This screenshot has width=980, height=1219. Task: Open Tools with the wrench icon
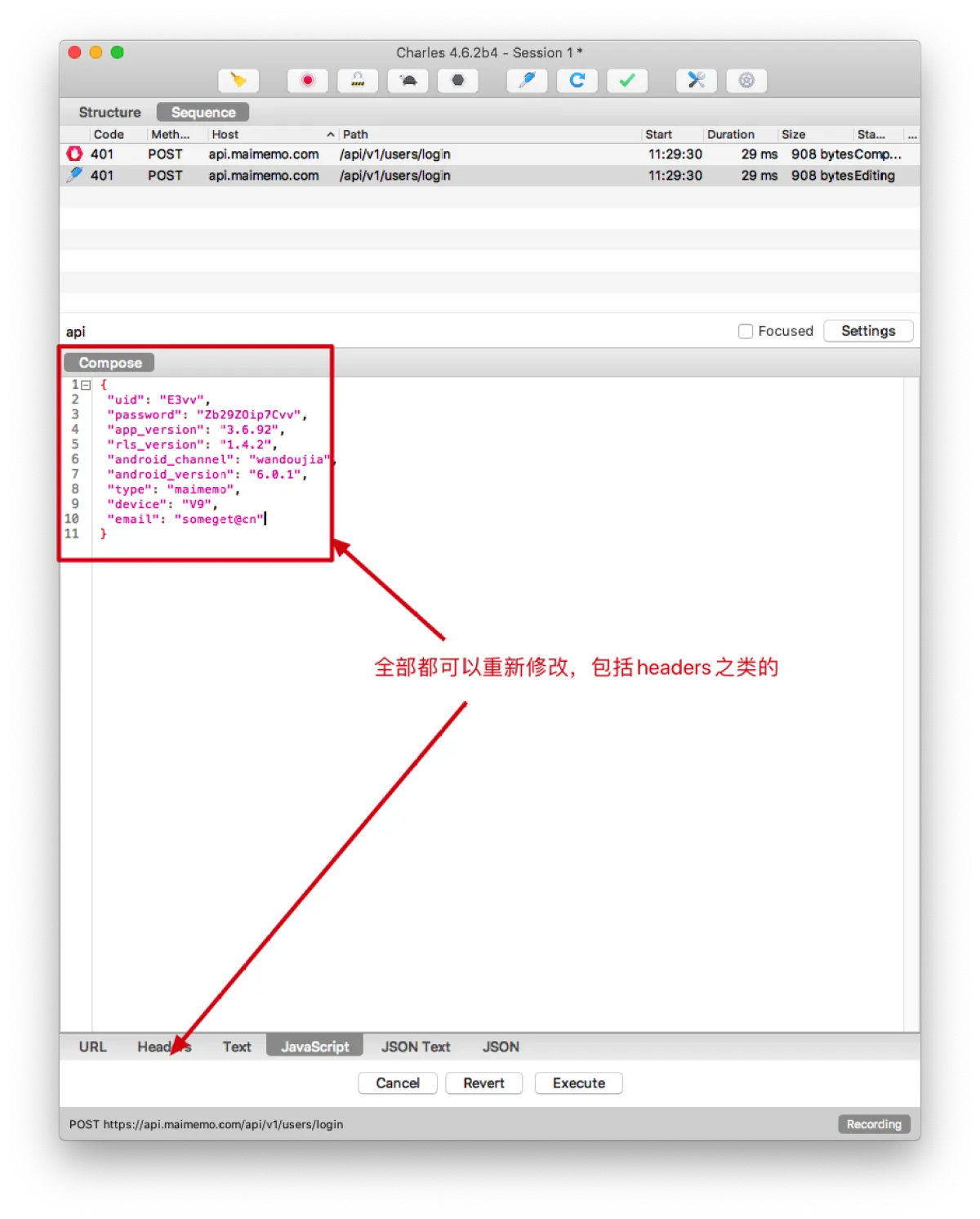click(697, 81)
